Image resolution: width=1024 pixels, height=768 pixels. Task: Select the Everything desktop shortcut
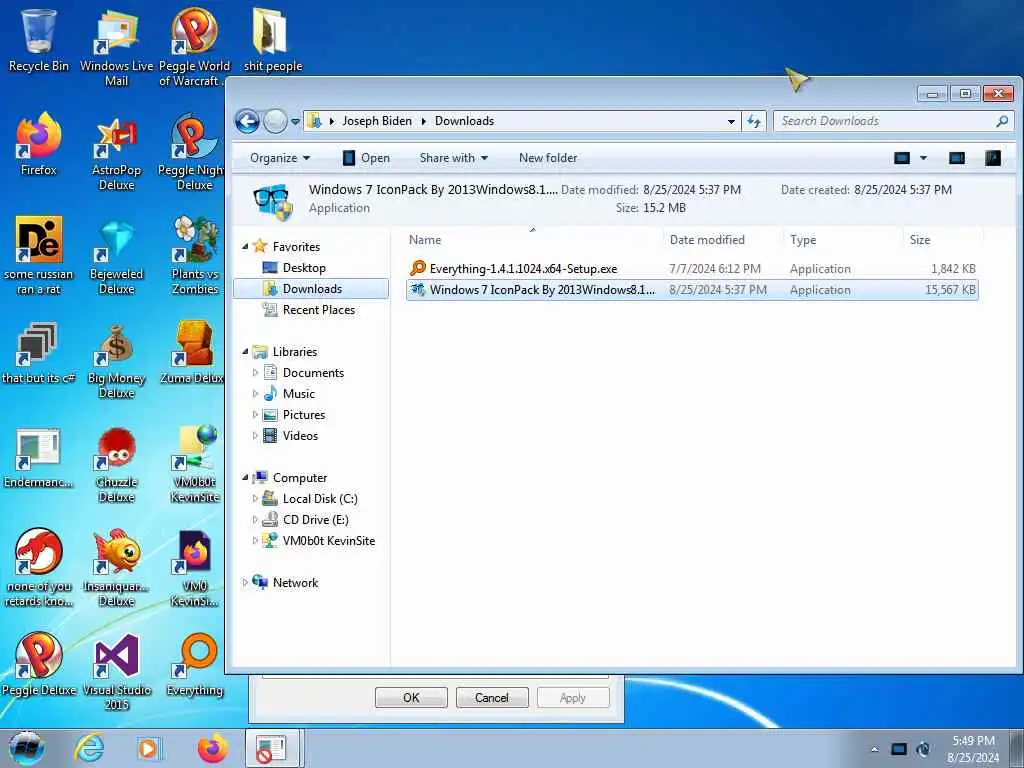(x=194, y=665)
